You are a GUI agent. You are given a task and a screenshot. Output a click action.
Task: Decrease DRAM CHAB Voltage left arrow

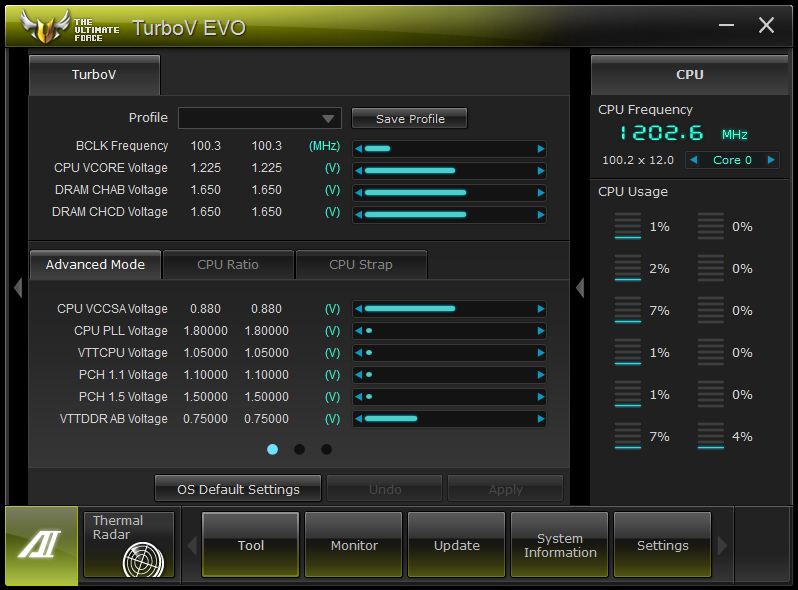click(359, 192)
